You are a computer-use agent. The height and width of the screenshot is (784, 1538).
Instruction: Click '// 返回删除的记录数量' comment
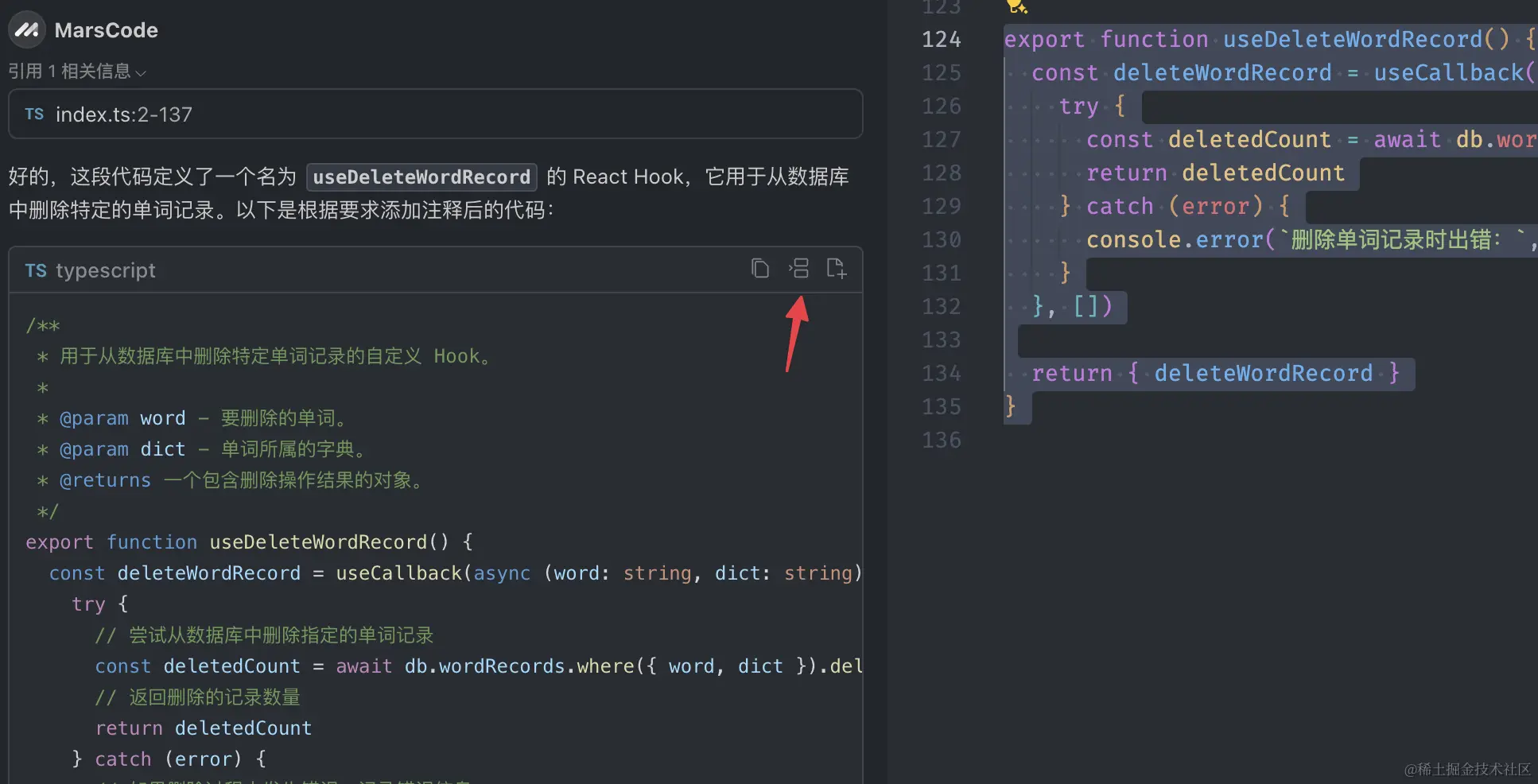(197, 697)
